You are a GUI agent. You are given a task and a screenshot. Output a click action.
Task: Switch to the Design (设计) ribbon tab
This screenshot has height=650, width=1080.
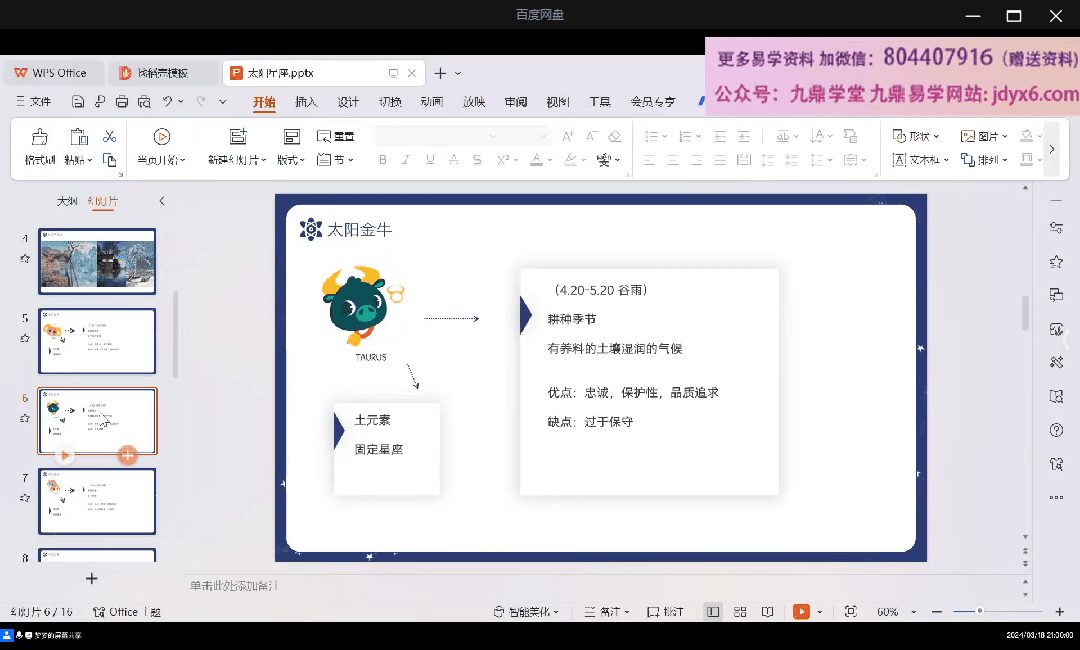coord(348,102)
